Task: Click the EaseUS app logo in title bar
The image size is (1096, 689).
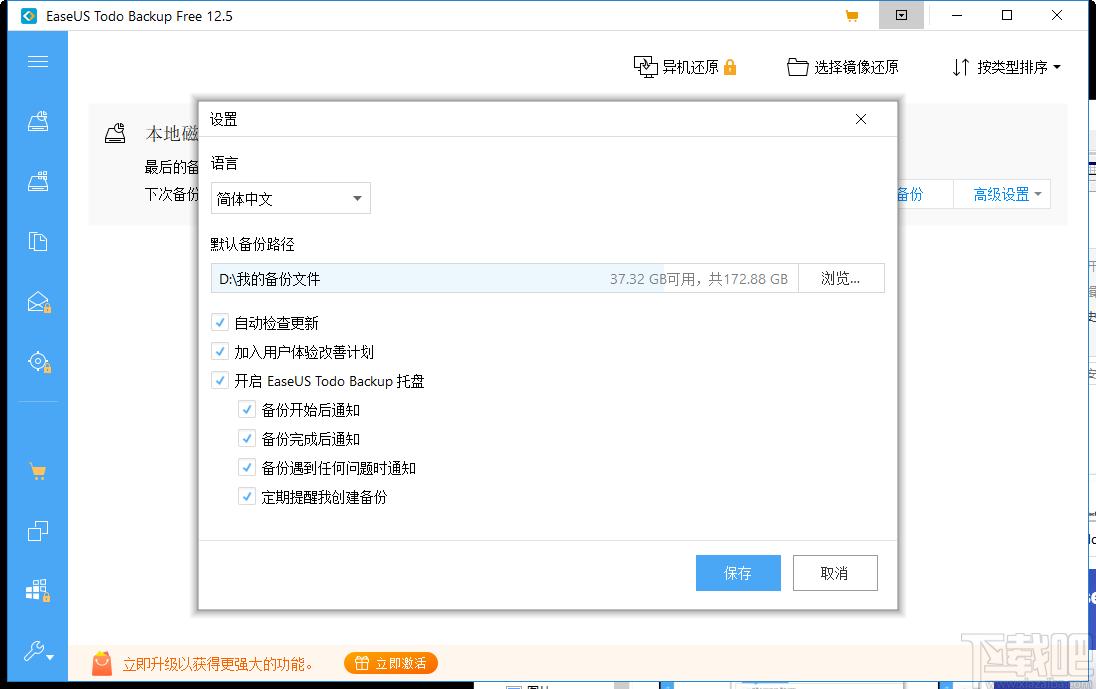Action: pyautogui.click(x=29, y=15)
